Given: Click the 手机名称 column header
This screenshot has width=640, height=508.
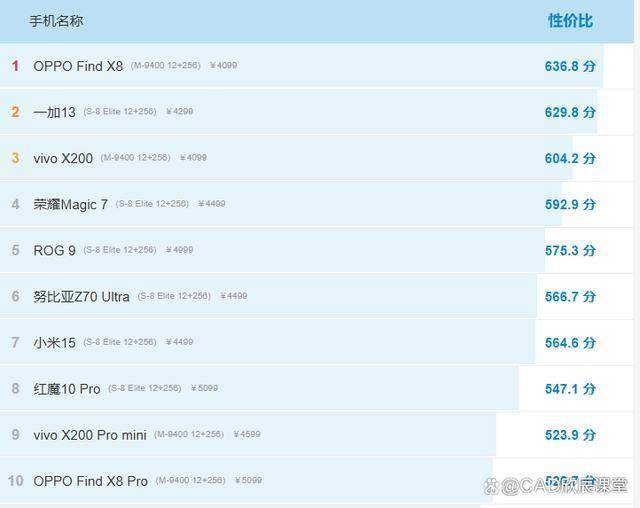Looking at the screenshot, I should coord(56,21).
